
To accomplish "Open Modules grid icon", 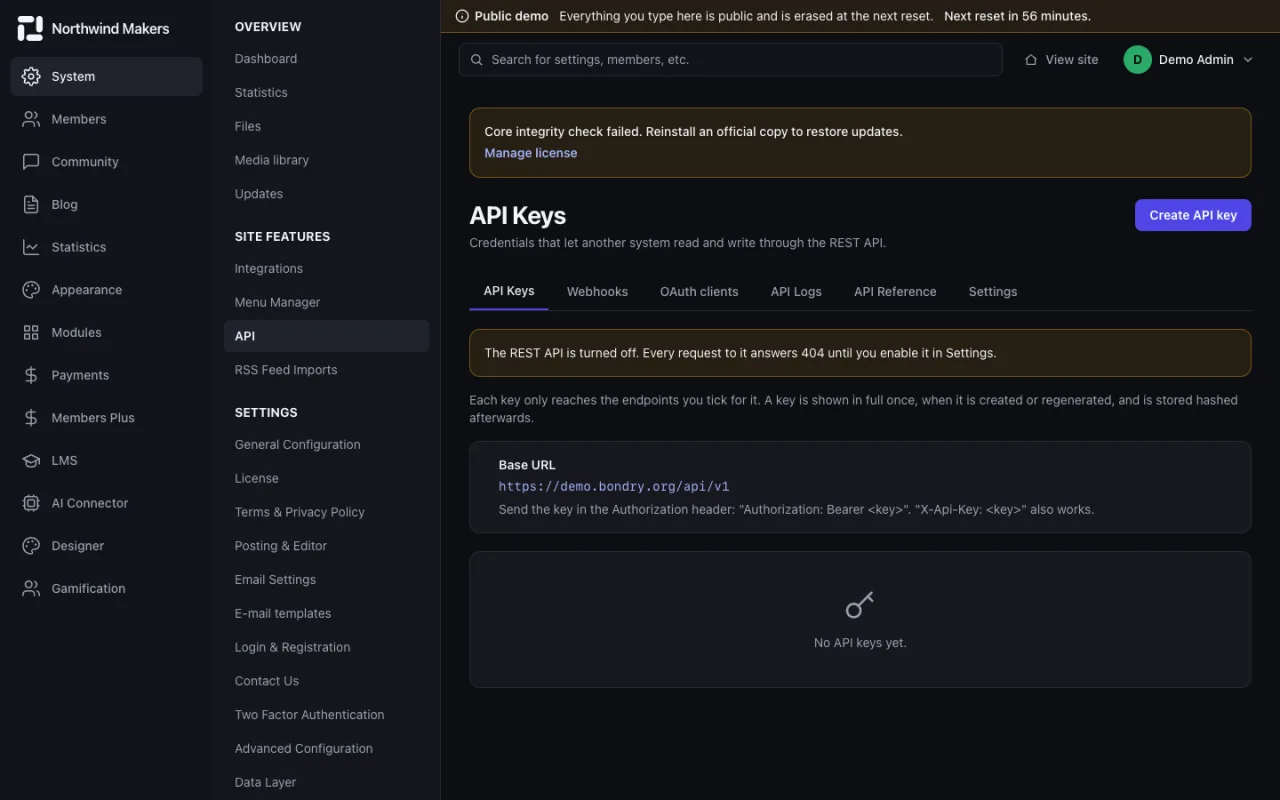I will click(31, 332).
